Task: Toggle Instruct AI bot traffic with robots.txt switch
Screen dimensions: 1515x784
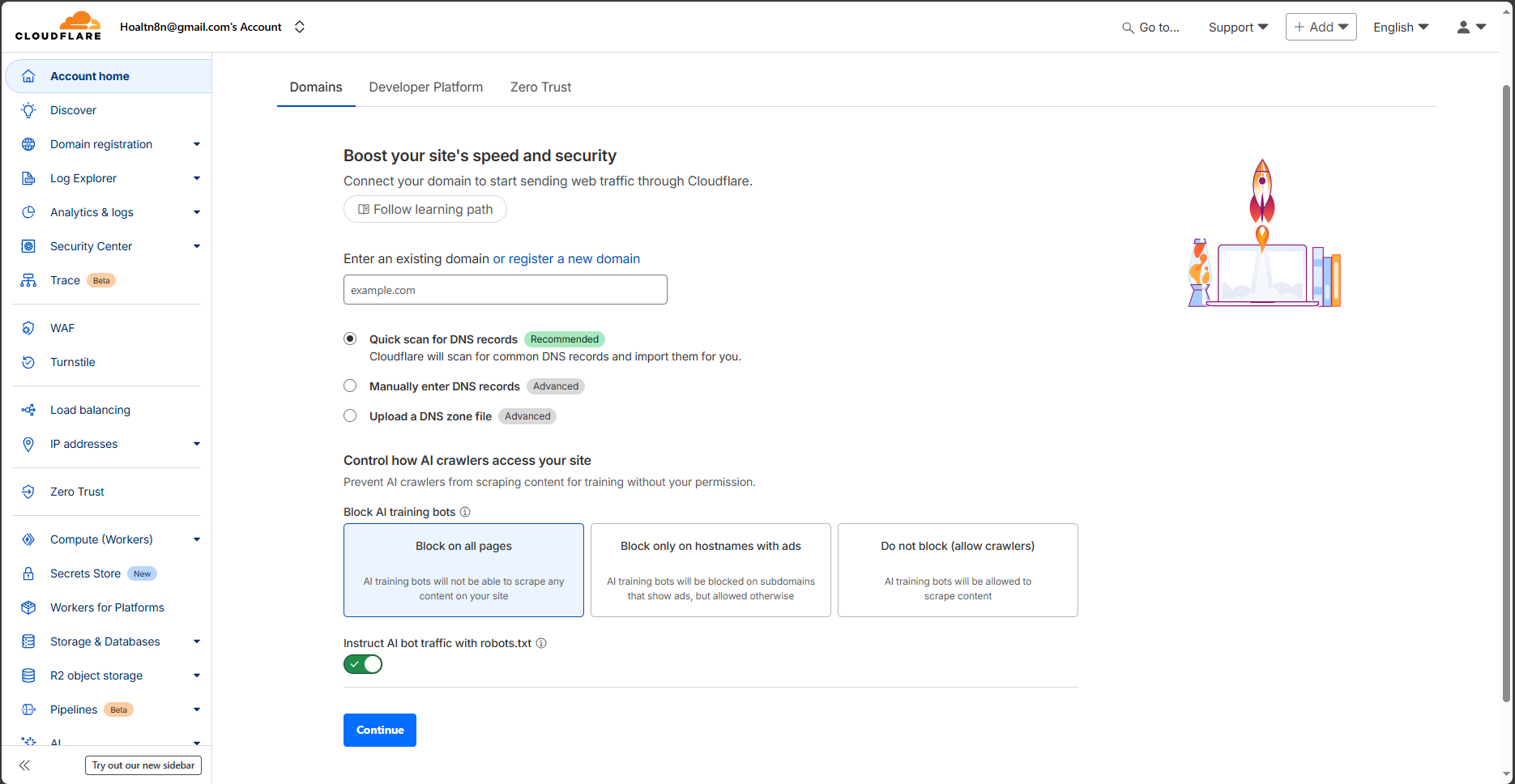Action: (x=363, y=664)
